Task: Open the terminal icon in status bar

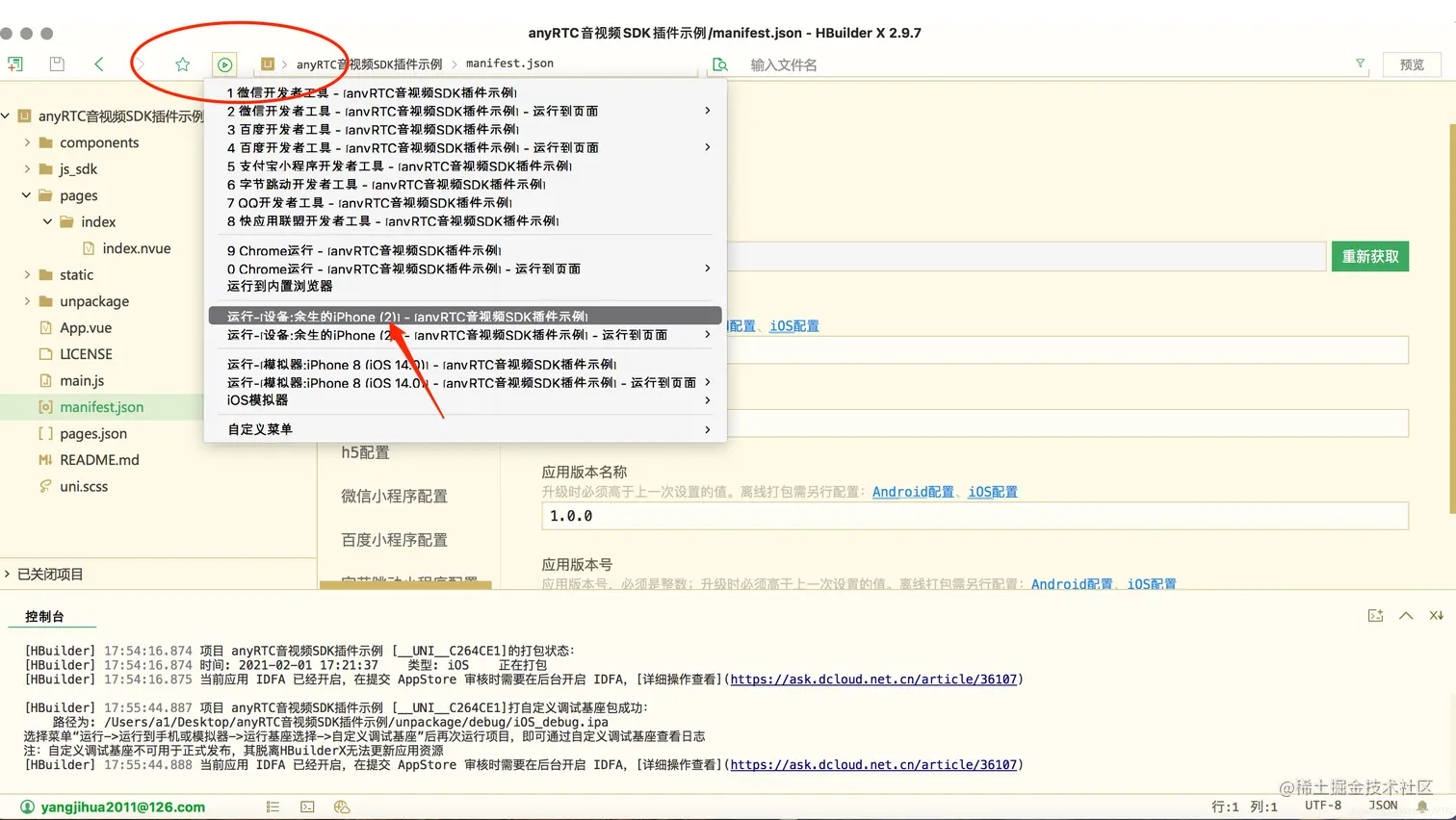Action: [307, 807]
